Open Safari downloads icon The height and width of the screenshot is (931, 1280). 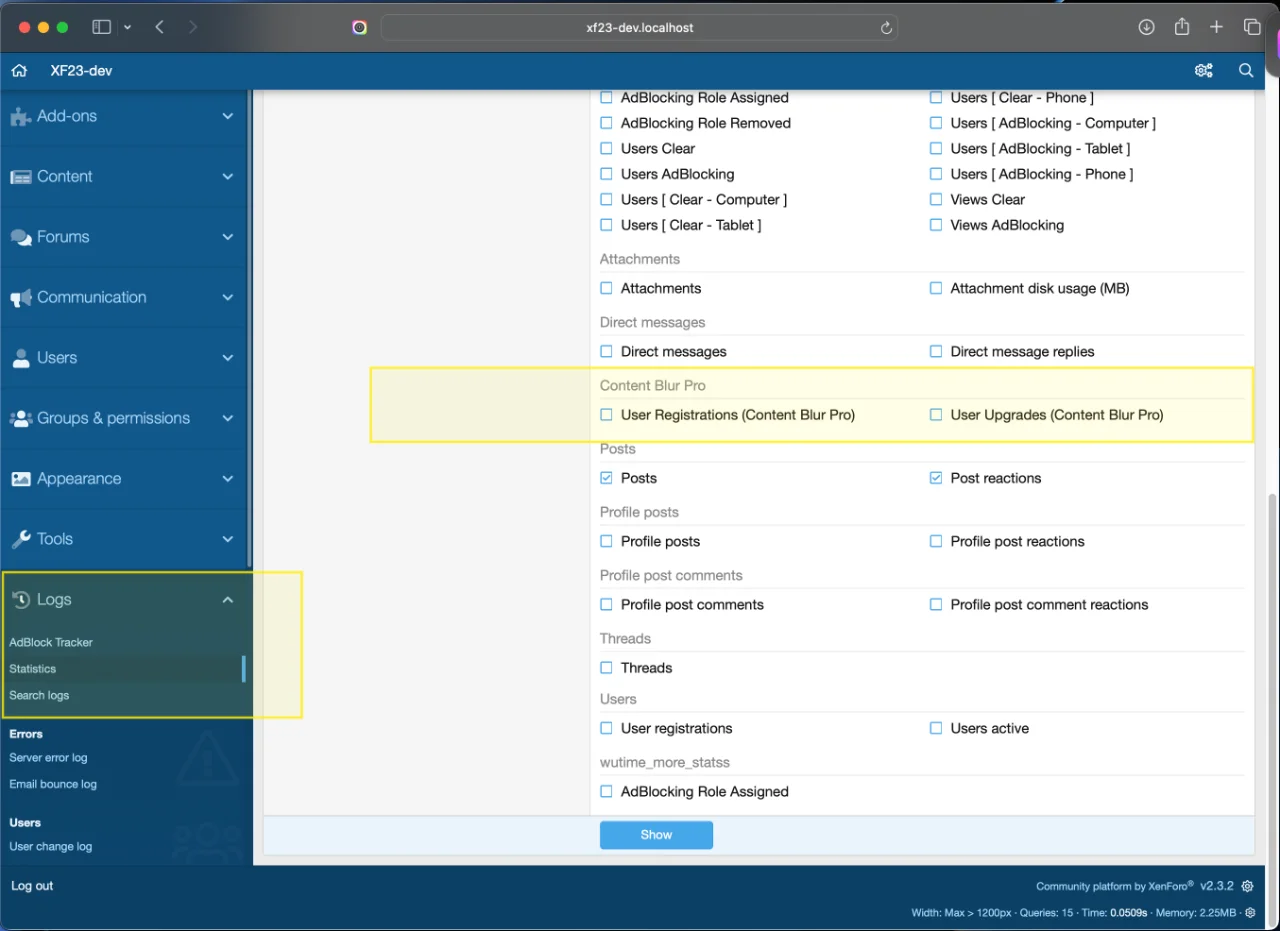(1147, 27)
